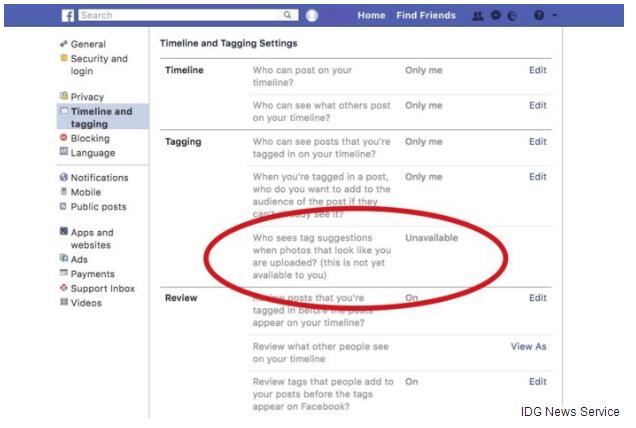Click the Videos film icon
Screen dimensions: 636x428
(64, 301)
